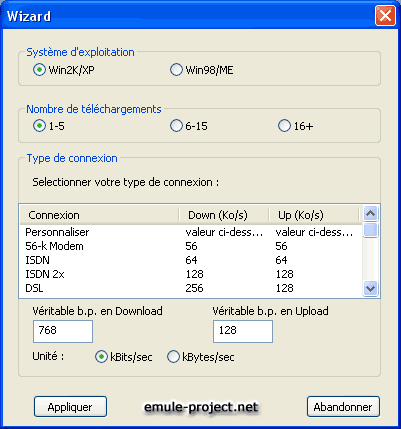Sort by the Connexion column header
Viewport: 401px width, 429px height.
[x=100, y=215]
